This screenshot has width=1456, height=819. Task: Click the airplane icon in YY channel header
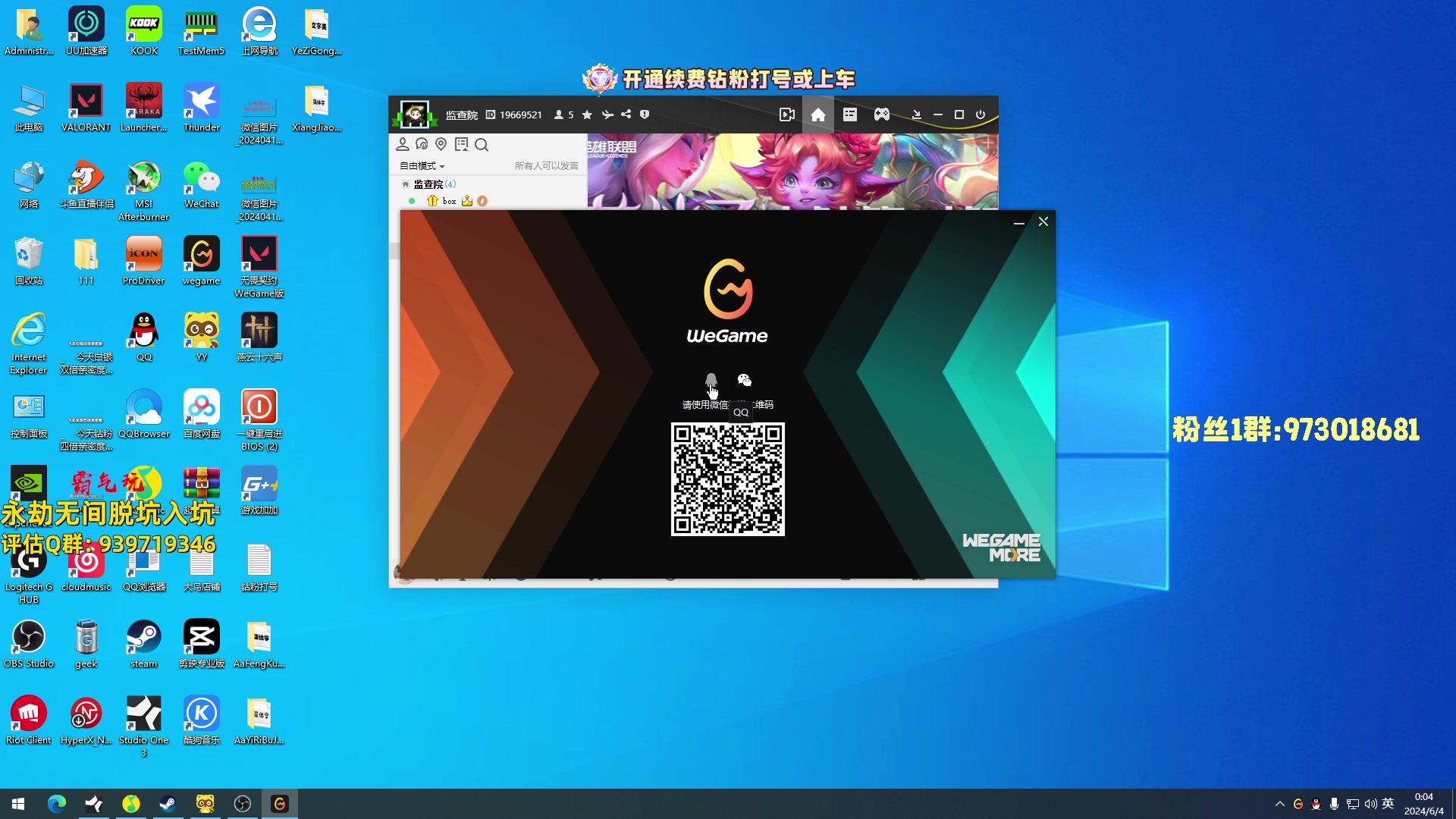pos(607,115)
